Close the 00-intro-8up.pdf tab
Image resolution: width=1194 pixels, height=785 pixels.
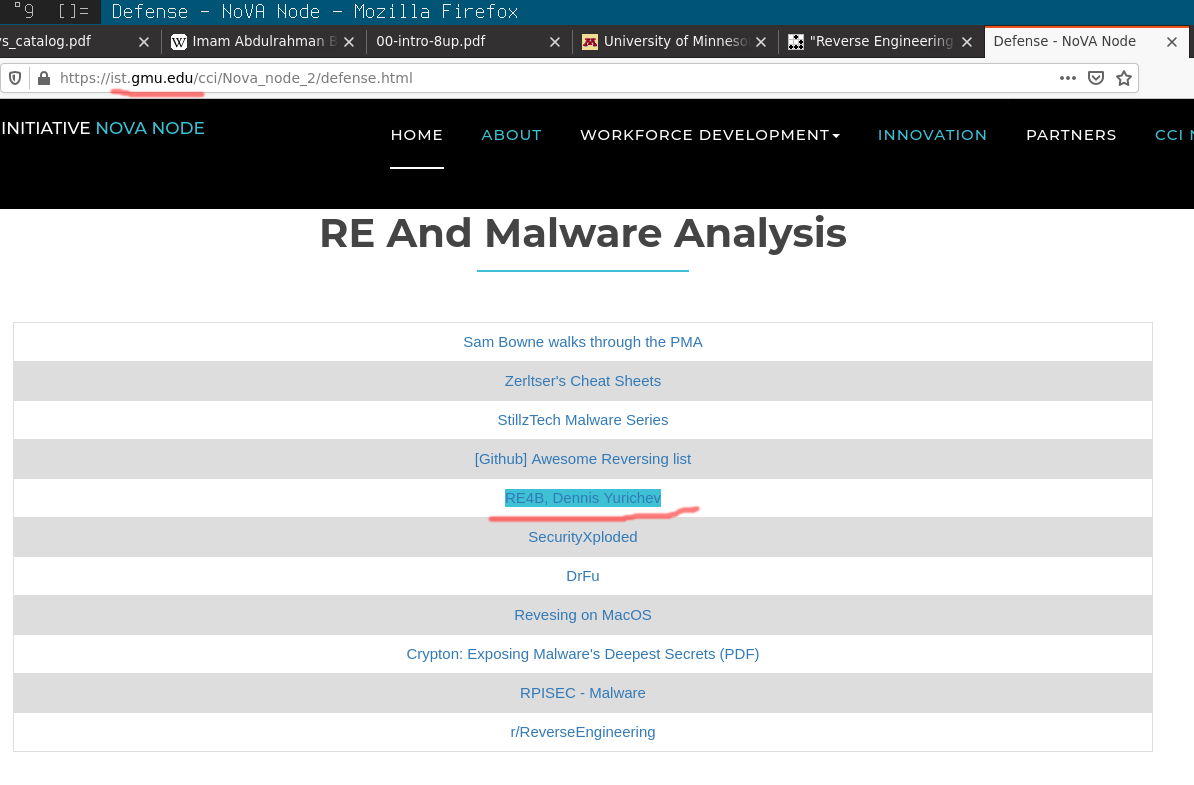pos(555,42)
